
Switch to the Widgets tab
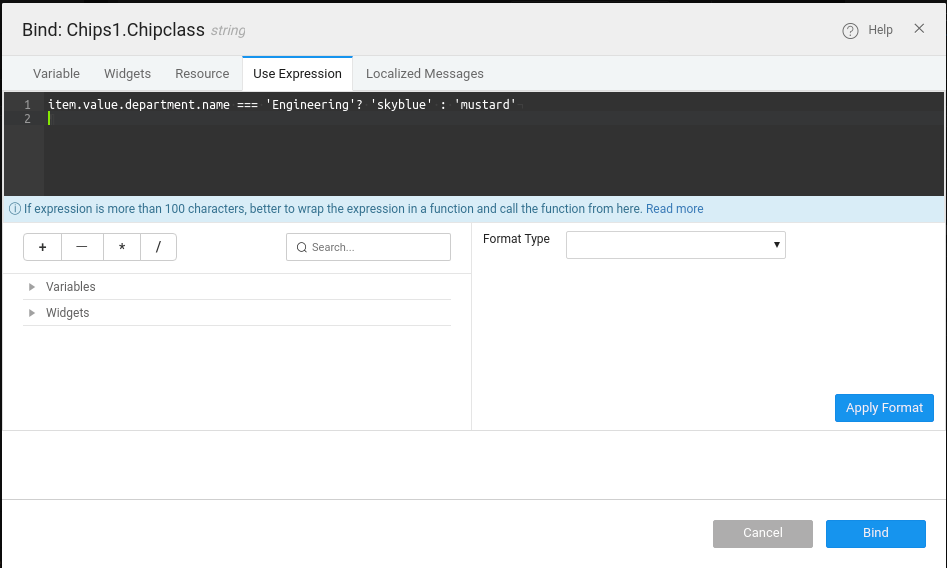tap(127, 74)
